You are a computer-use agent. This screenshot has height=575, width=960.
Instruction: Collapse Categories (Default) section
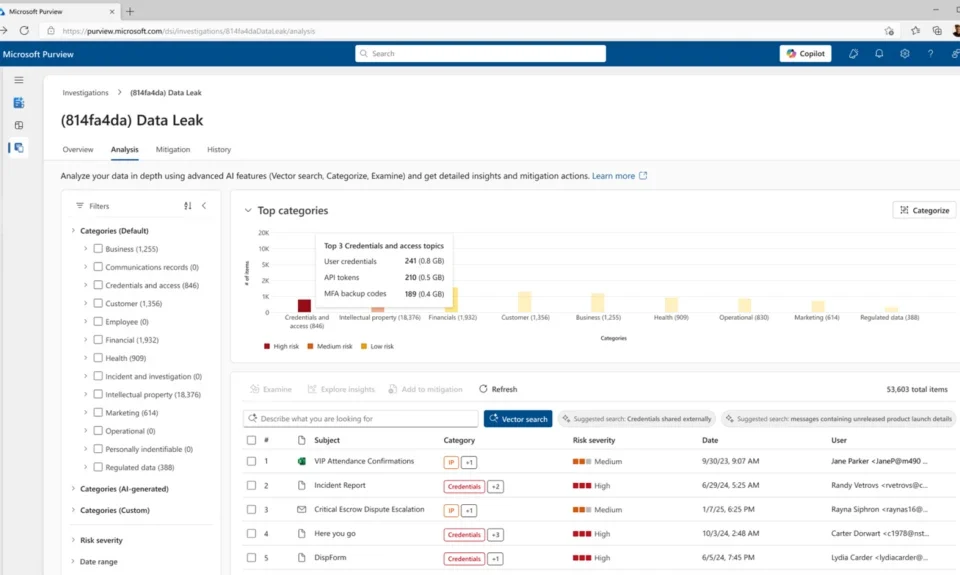click(x=73, y=231)
